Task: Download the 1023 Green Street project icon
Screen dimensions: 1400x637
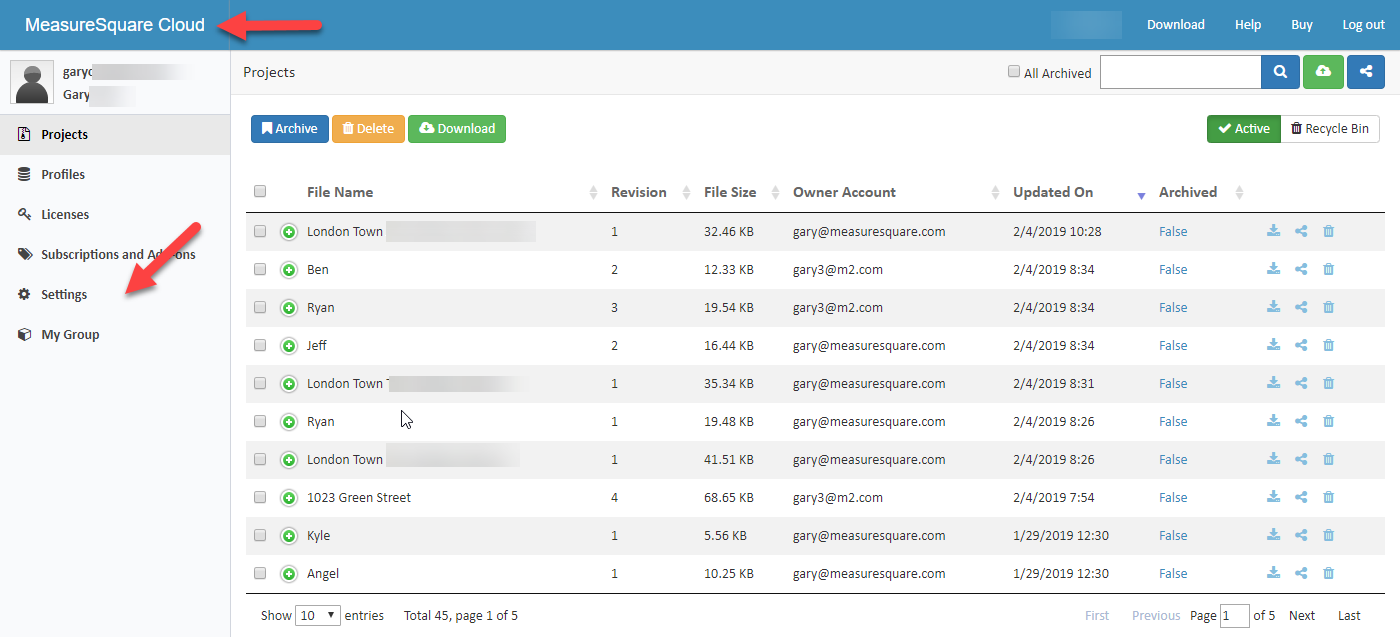Action: [x=1273, y=497]
